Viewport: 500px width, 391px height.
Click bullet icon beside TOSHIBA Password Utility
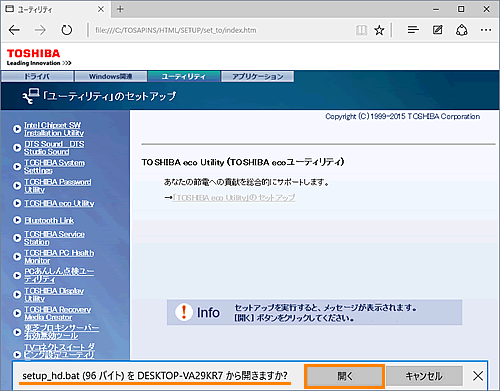tap(17, 186)
